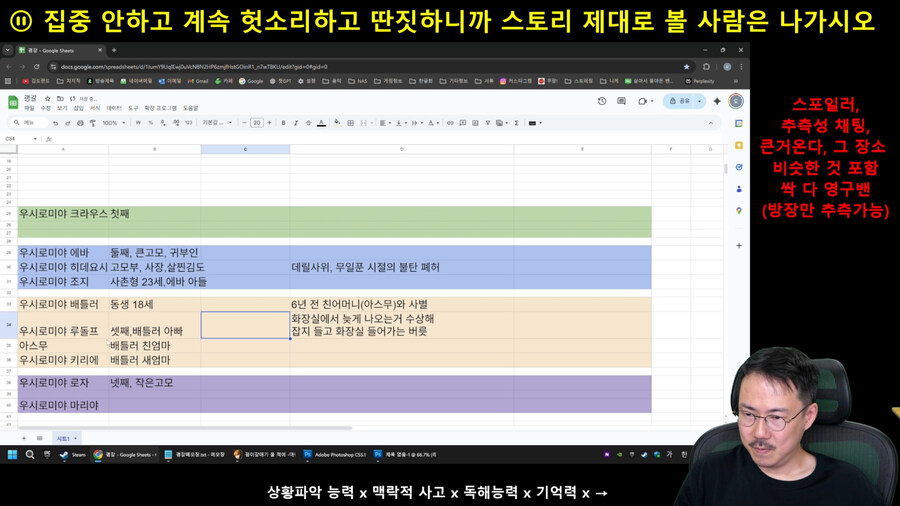Click the Gemini sparkle icon

(x=716, y=101)
